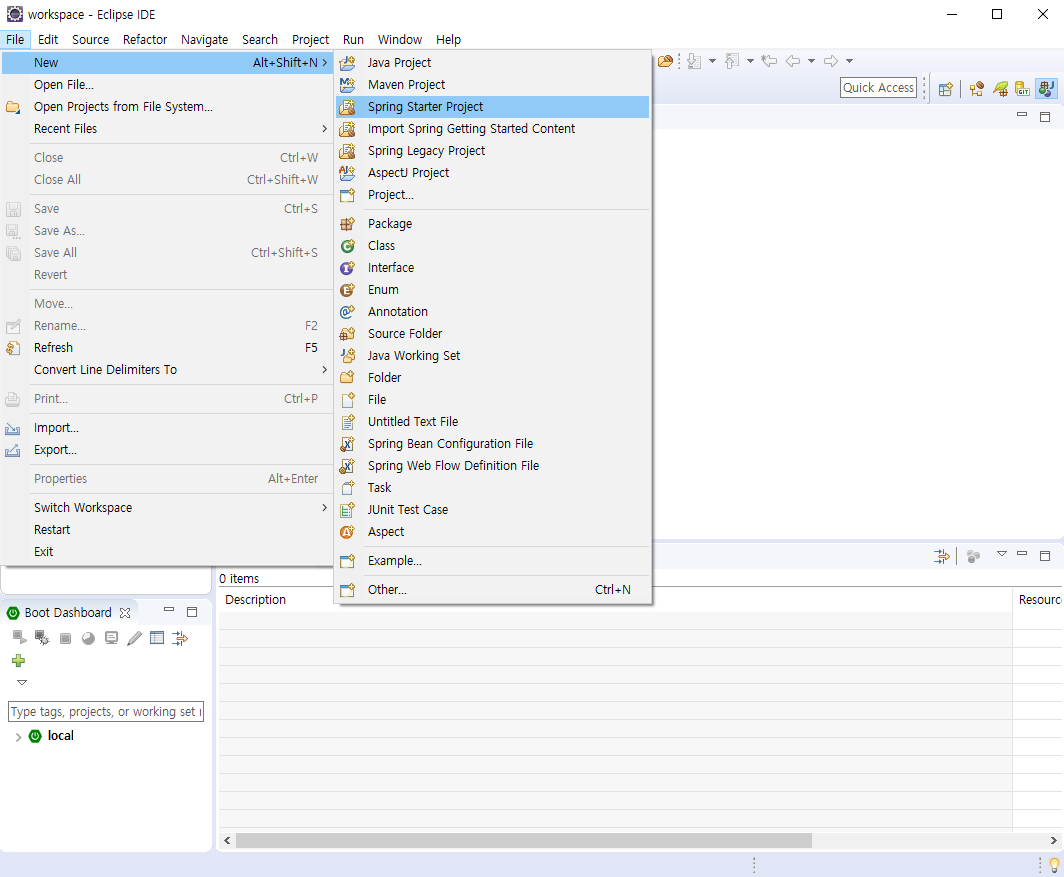The height and width of the screenshot is (877, 1064).
Task: Open the Git perspective icon
Action: coord(1023,88)
